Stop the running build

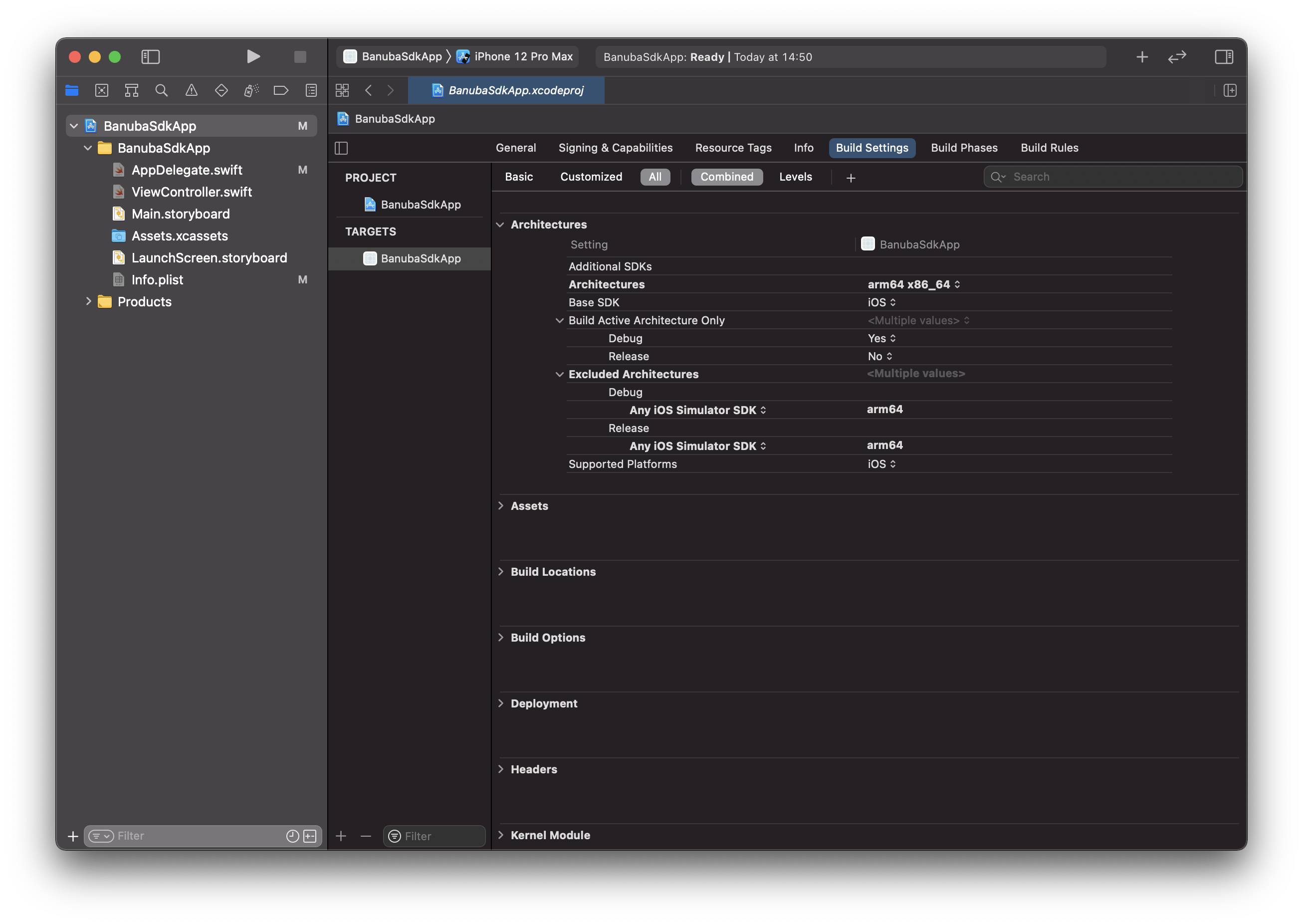pyautogui.click(x=300, y=56)
